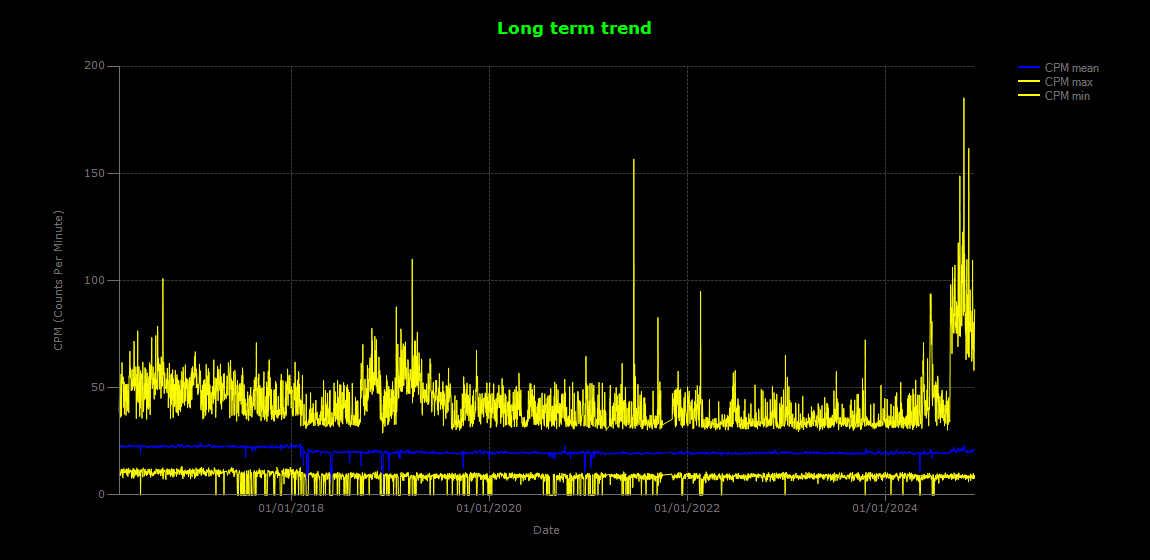Image resolution: width=1150 pixels, height=560 pixels.
Task: Click the 01/01/2020 x-axis tick label
Action: [489, 509]
